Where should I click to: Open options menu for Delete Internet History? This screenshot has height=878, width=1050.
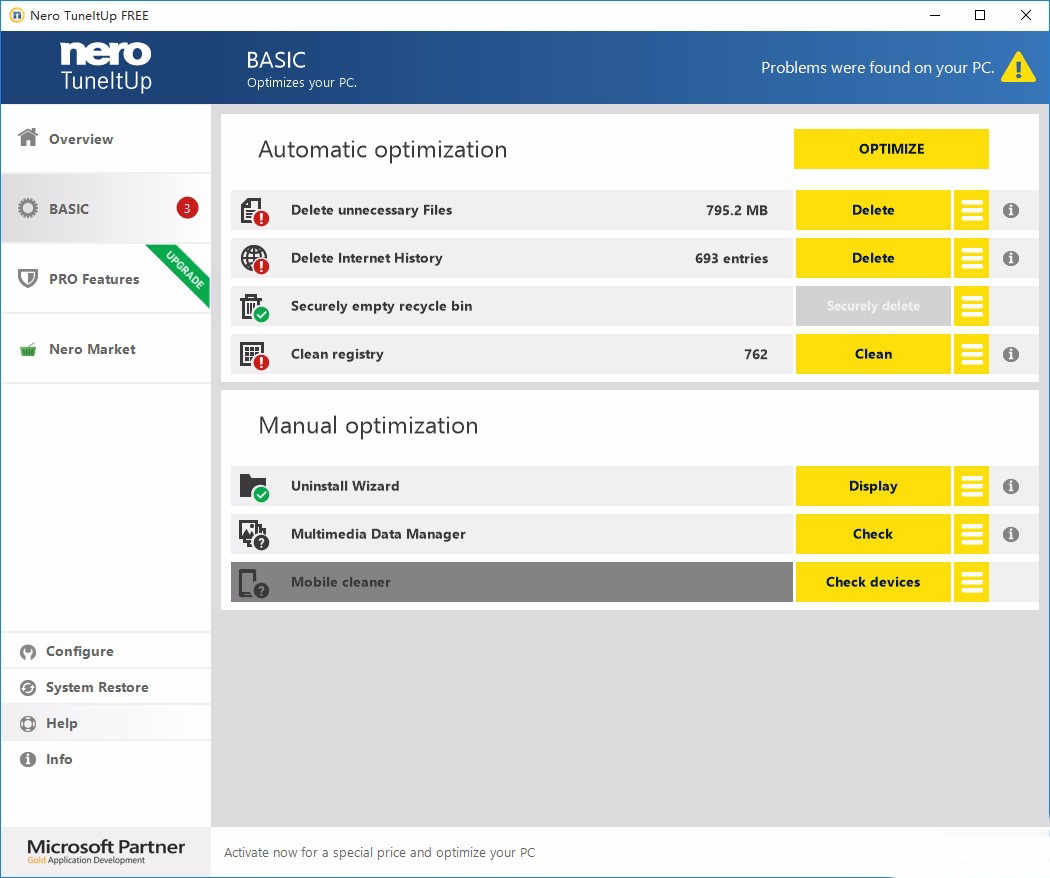pyautogui.click(x=972, y=258)
